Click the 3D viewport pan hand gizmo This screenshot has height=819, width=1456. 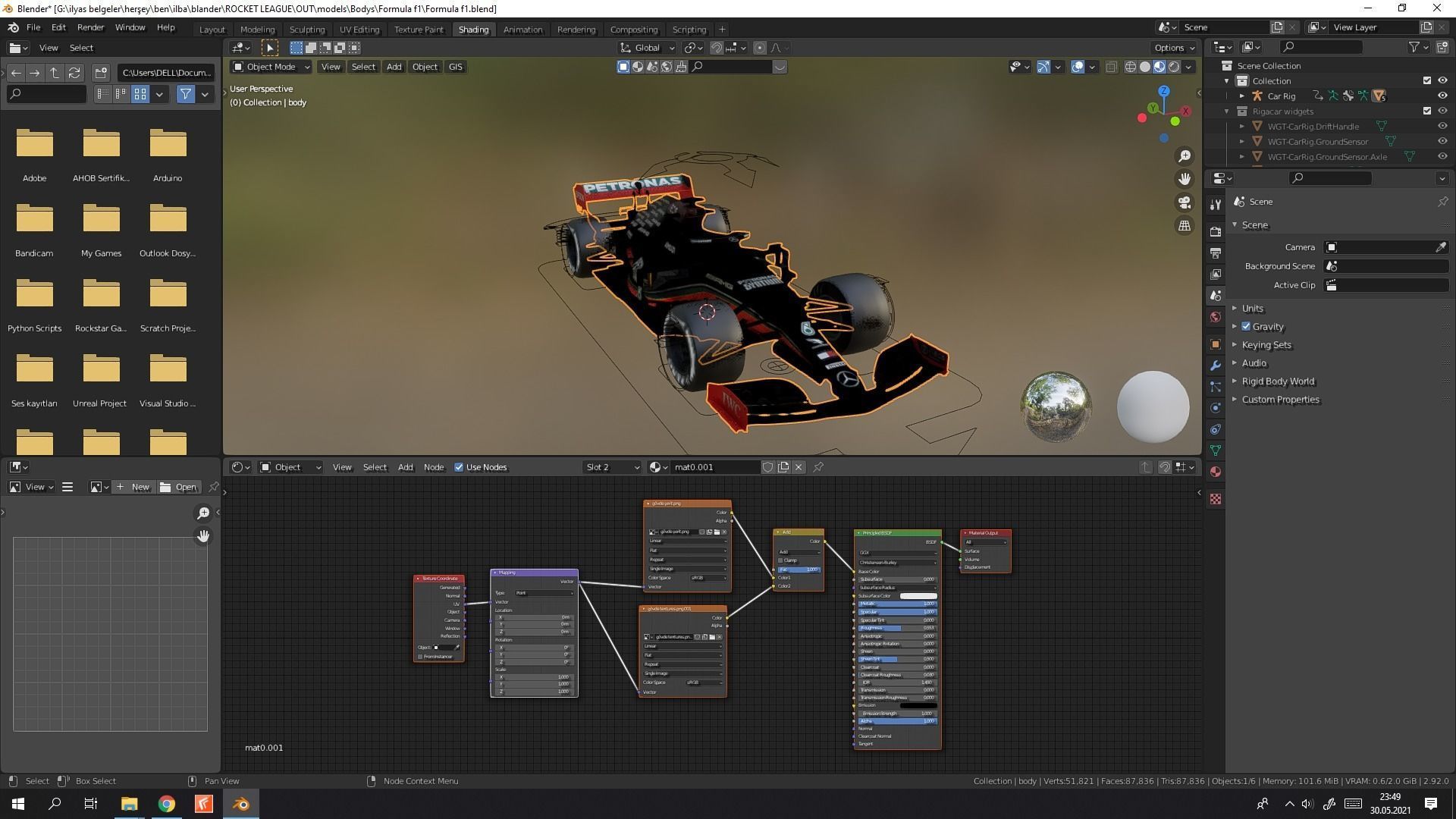(1184, 179)
